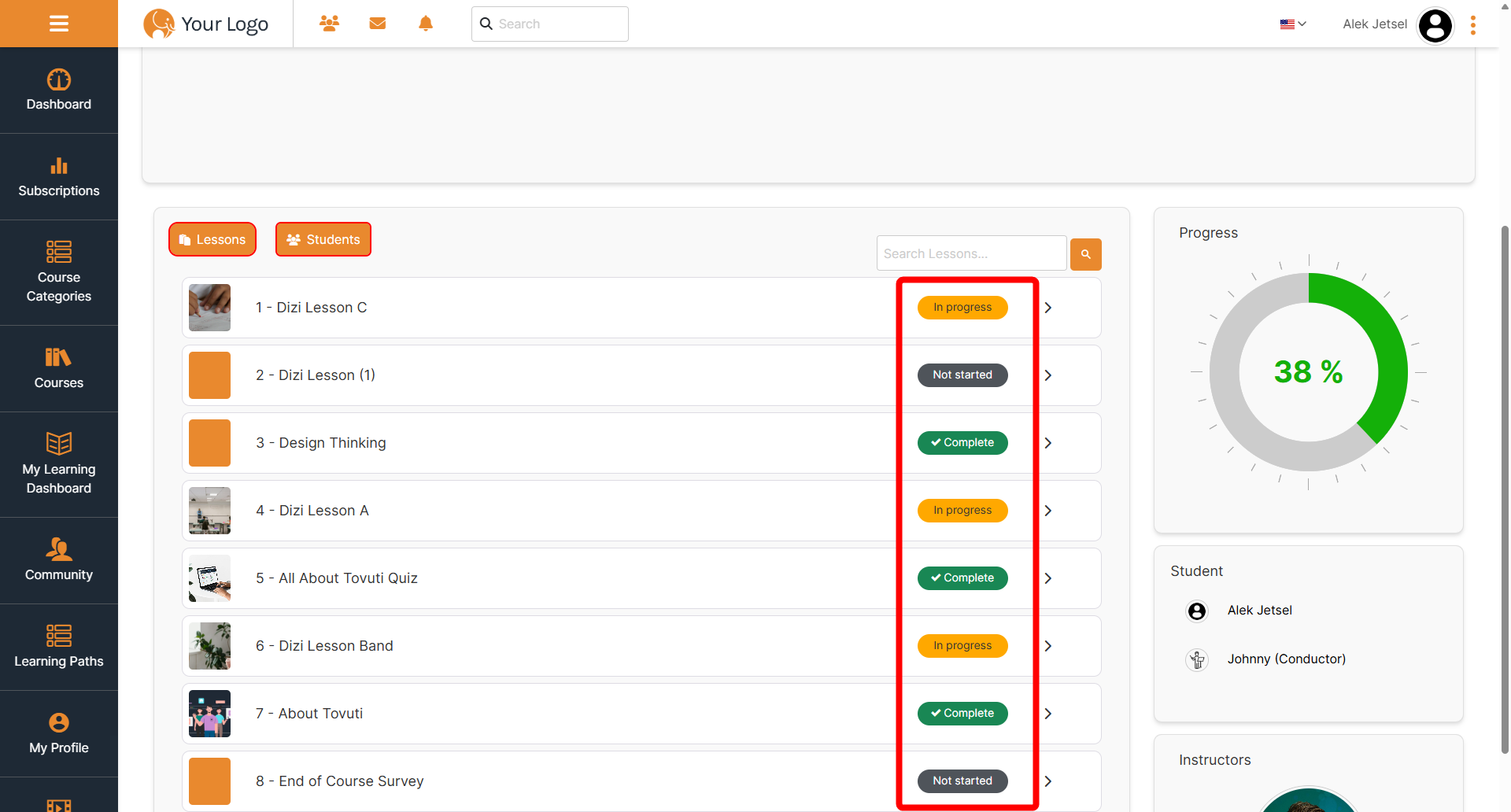This screenshot has width=1511, height=812.
Task: Go to My Profile
Action: click(59, 734)
